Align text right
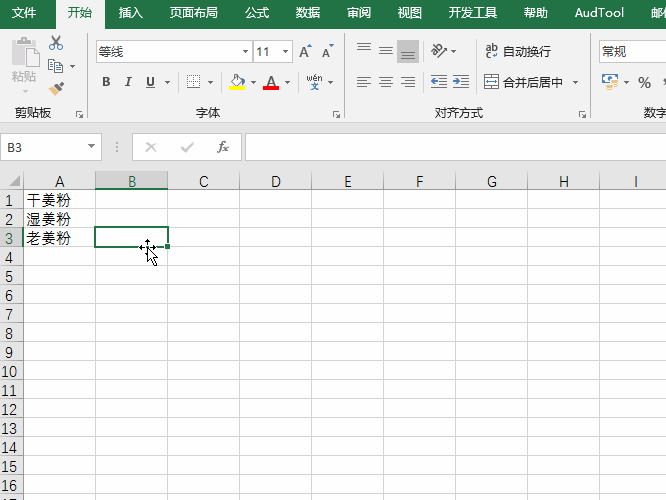This screenshot has width=666, height=500. tap(408, 82)
